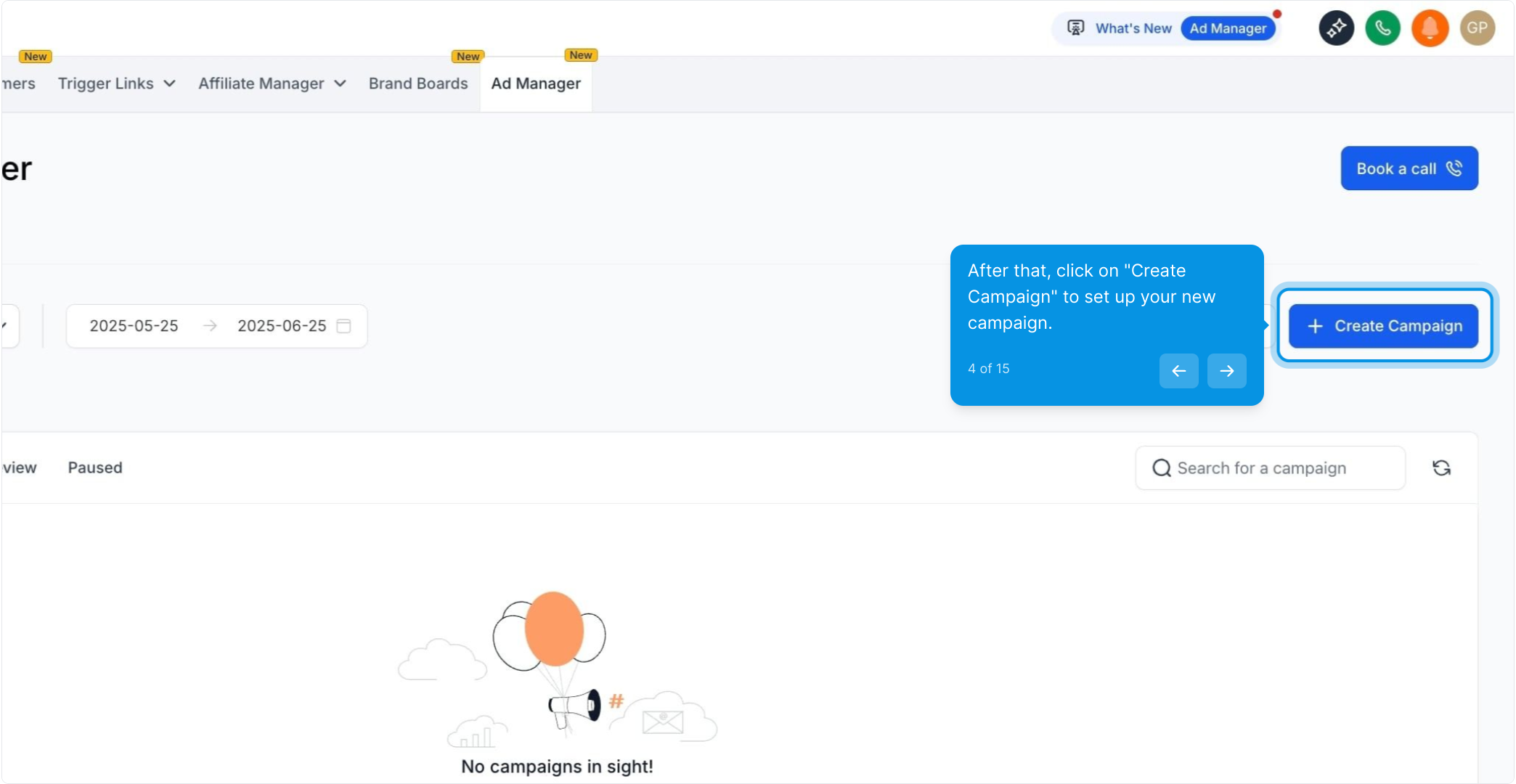Click the Book a call button
Image resolution: width=1516 pixels, height=784 pixels.
coord(1409,168)
